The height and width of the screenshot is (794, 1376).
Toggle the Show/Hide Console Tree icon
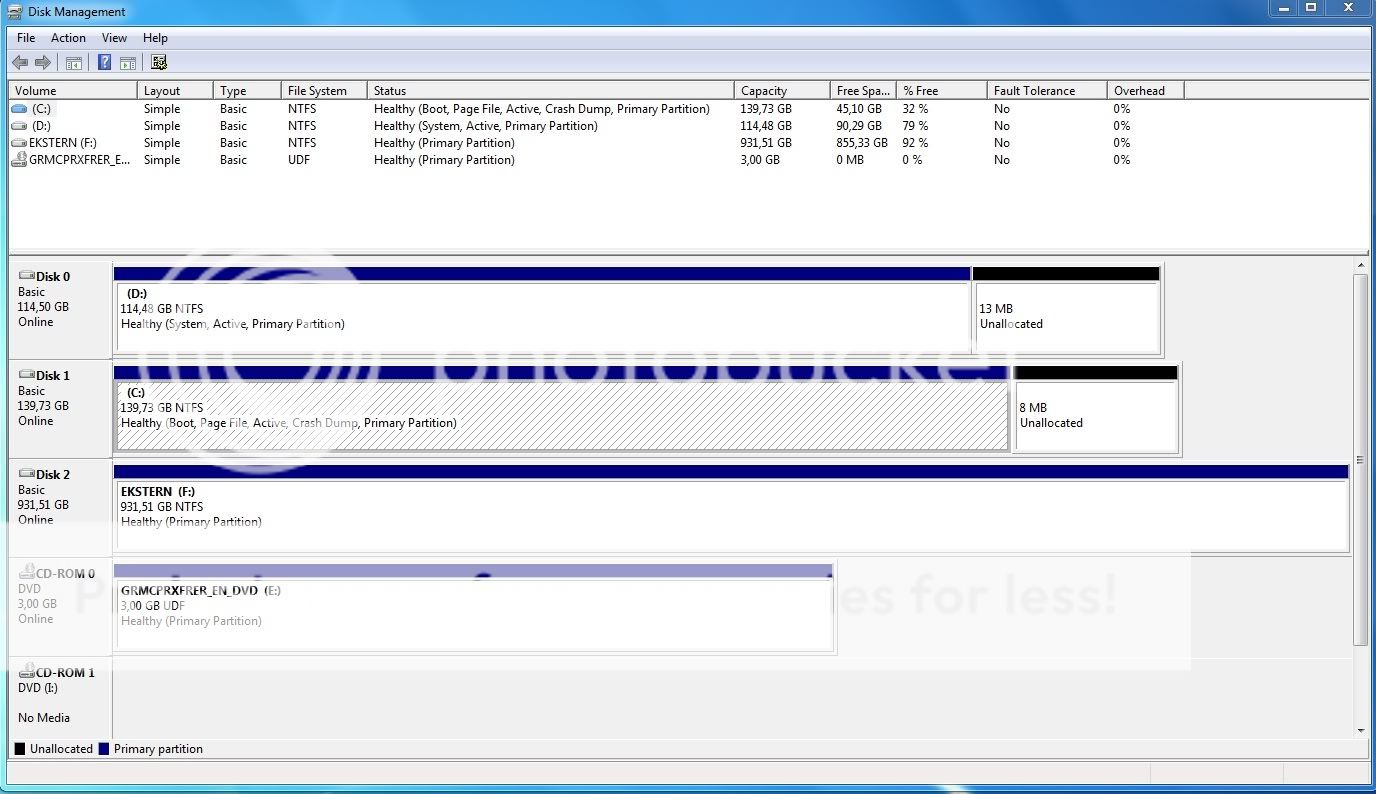tap(74, 63)
